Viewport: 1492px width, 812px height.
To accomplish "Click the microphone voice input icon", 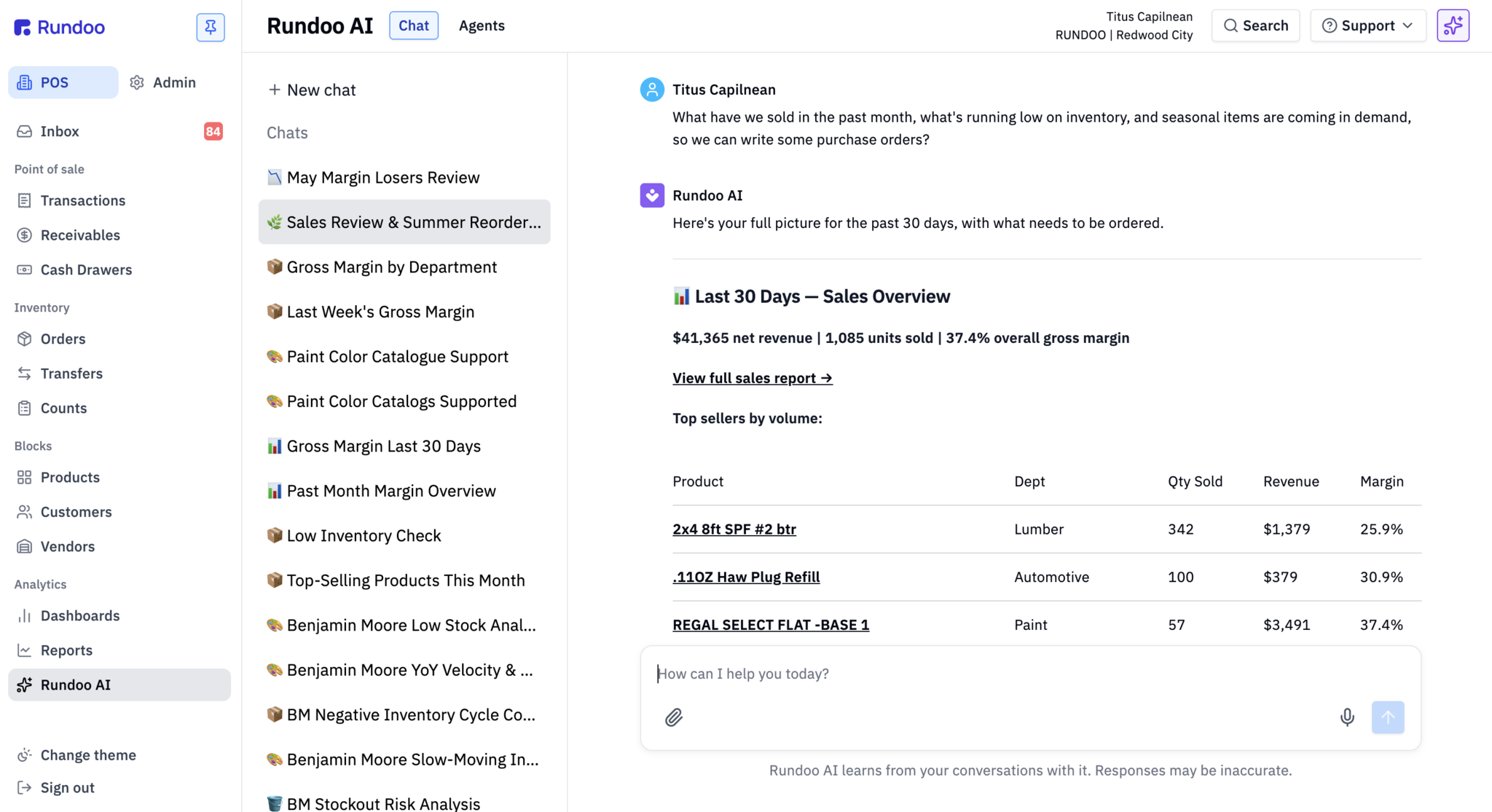I will coord(1347,717).
